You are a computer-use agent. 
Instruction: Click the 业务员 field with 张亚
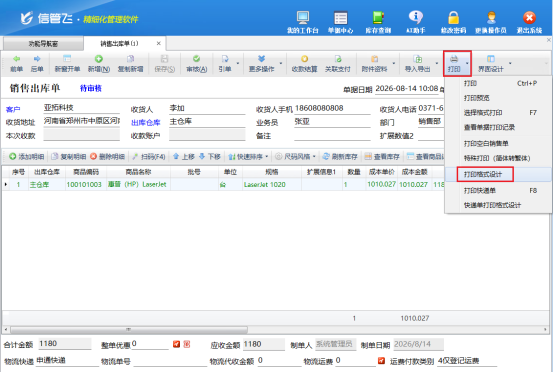coord(332,122)
